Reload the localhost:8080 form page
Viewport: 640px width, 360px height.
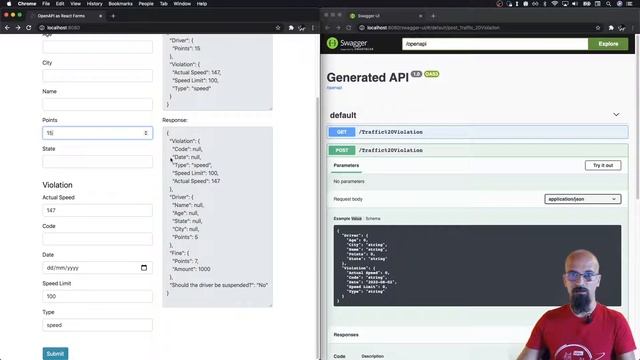29,28
